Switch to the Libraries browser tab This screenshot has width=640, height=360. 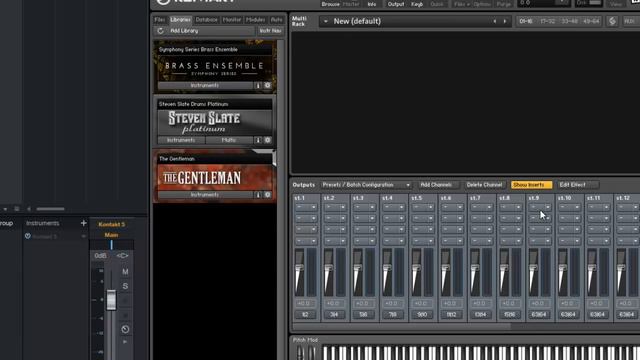[180, 20]
